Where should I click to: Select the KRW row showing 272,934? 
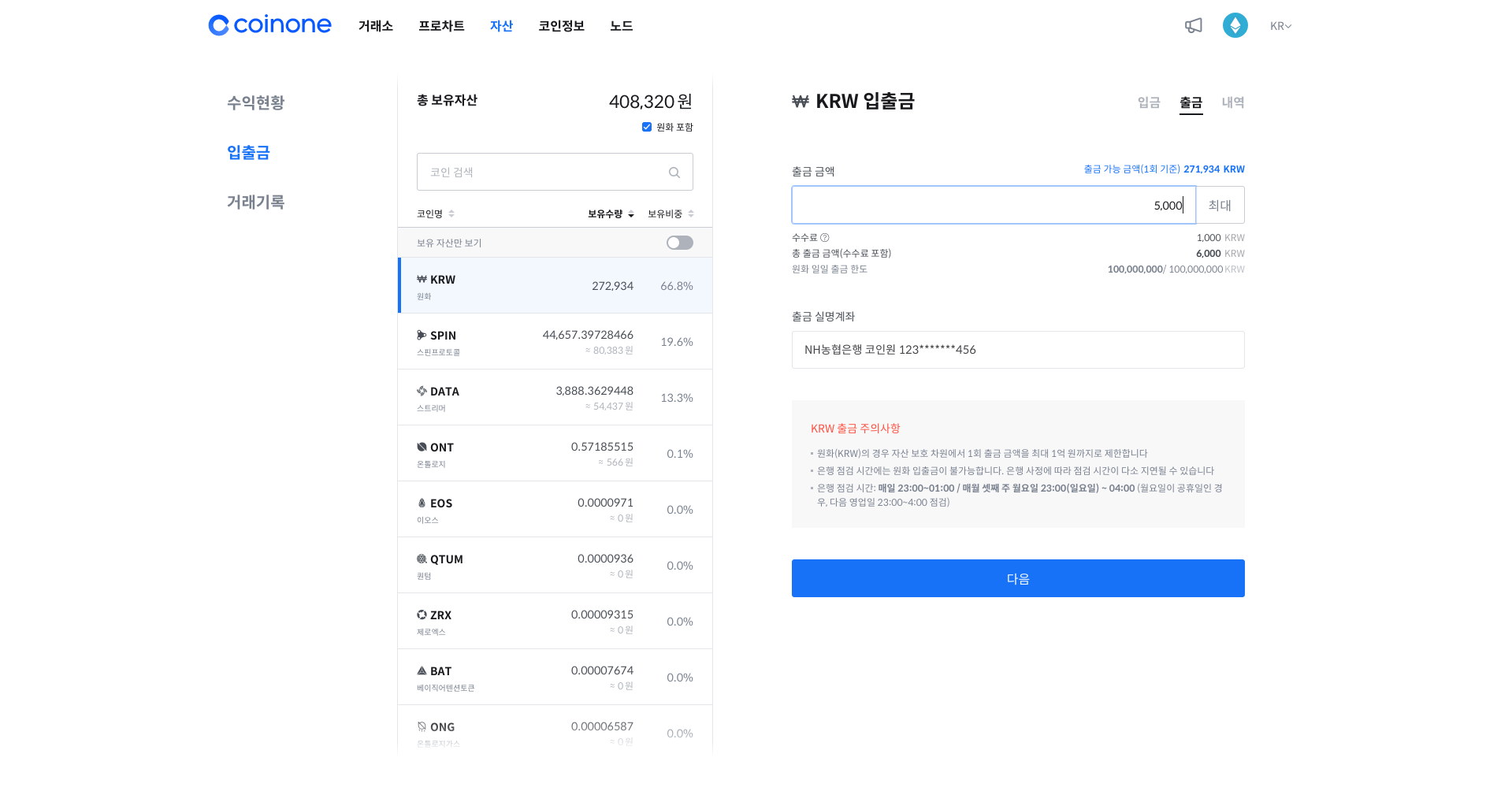[x=555, y=285]
